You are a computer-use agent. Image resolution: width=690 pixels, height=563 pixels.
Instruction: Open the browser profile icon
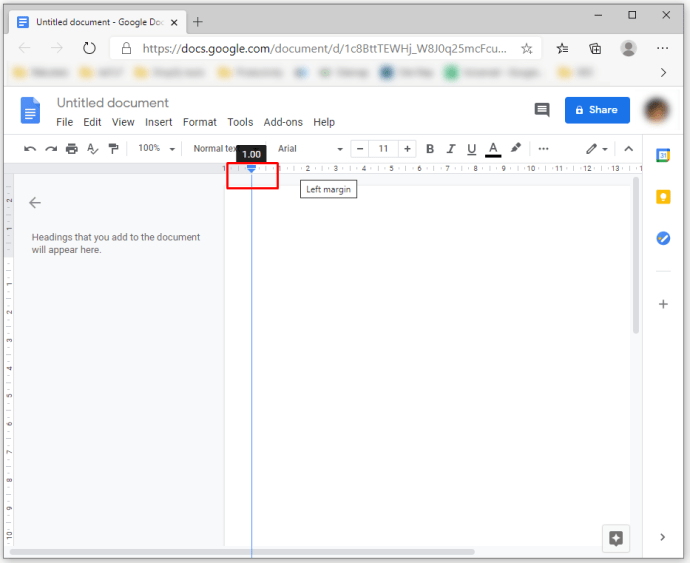[628, 48]
